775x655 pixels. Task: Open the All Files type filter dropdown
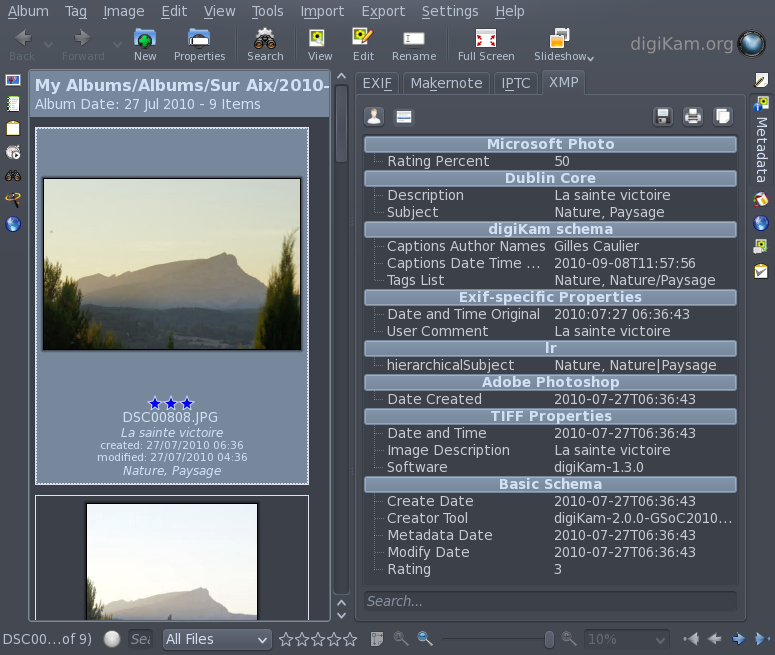tap(216, 639)
